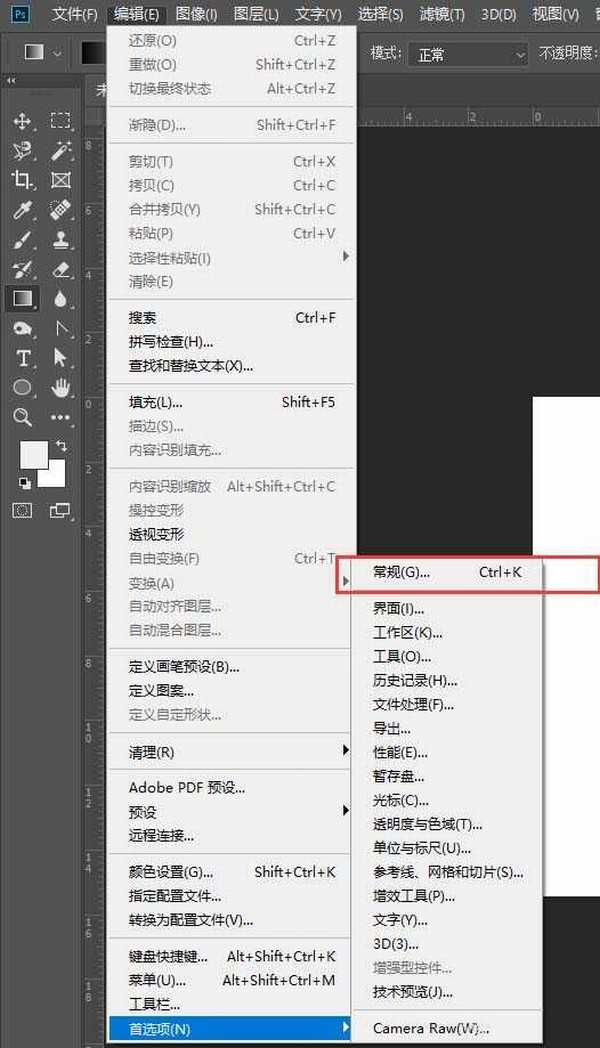600x1048 pixels.
Task: Open the 模式 blend mode dropdown
Action: (467, 54)
